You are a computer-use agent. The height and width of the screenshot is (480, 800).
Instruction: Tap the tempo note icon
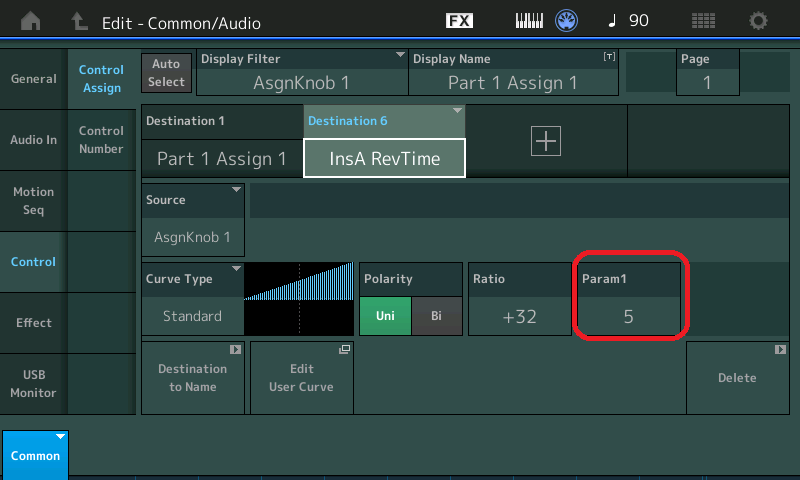click(613, 21)
